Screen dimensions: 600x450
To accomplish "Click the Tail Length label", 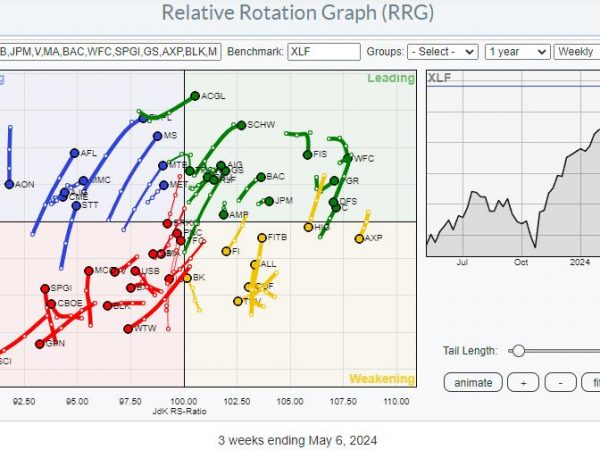I will 470,351.
